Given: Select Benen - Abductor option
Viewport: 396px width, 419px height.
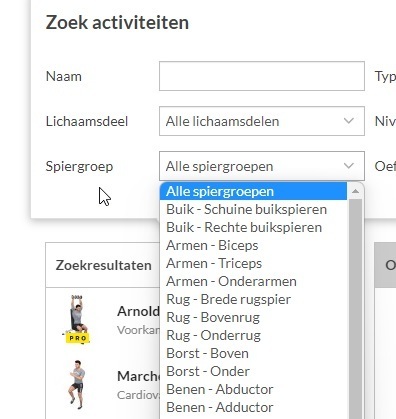Looking at the screenshot, I should [x=253, y=389].
